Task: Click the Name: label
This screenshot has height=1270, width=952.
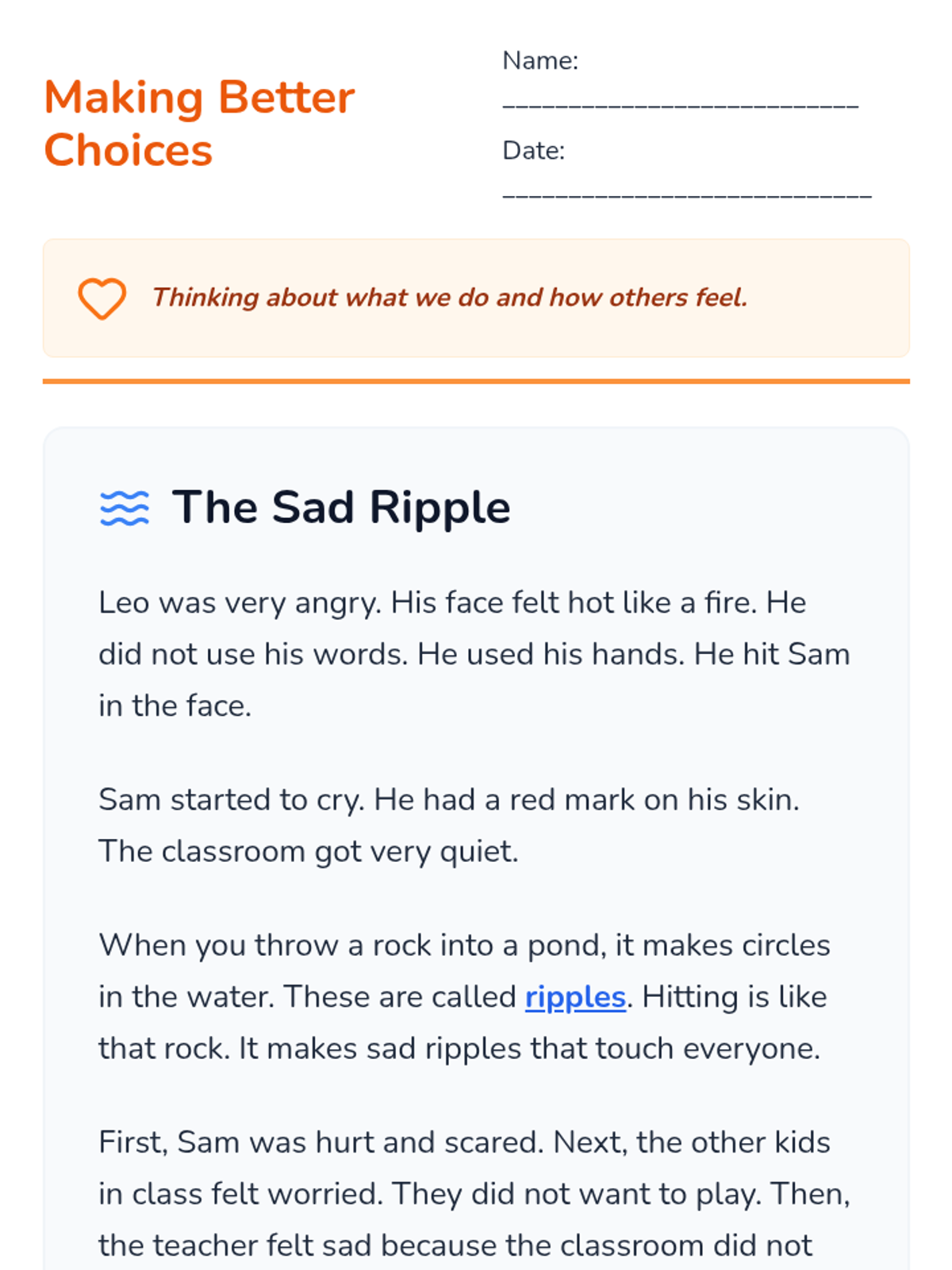Action: [x=540, y=60]
